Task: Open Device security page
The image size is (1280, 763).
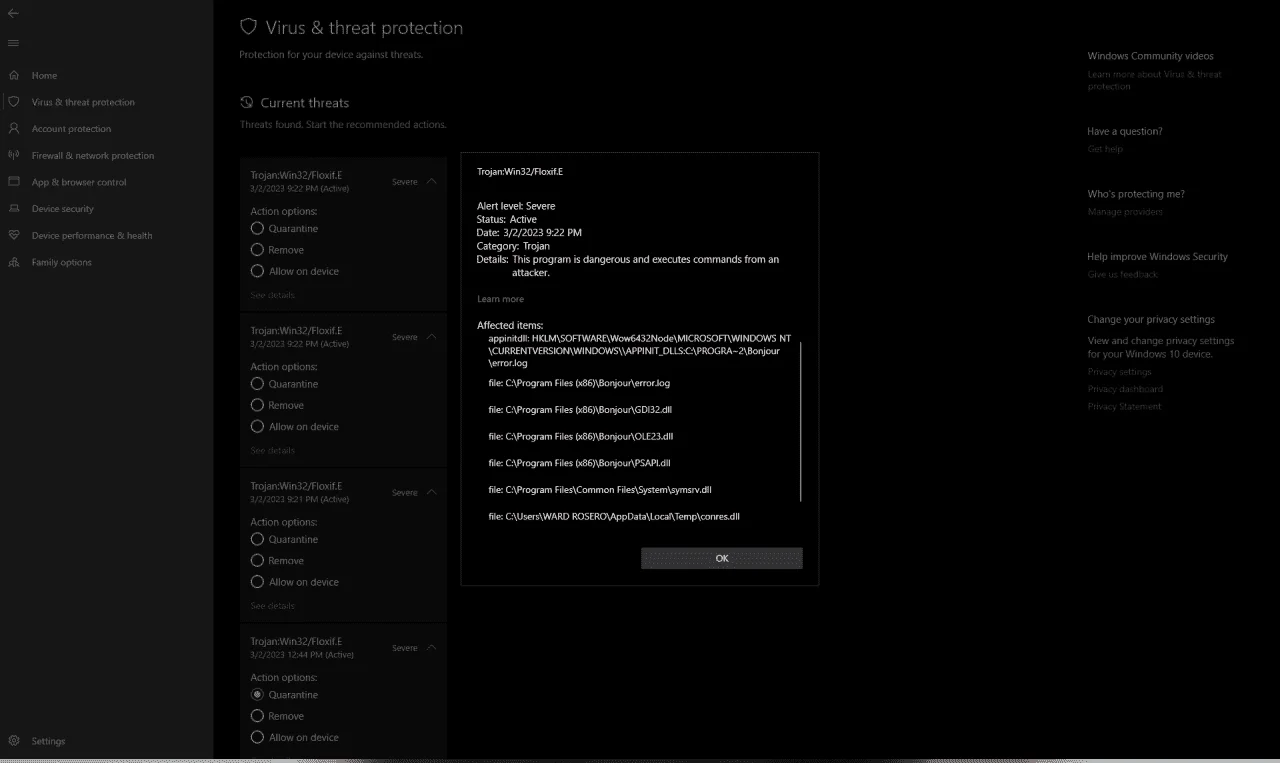Action: point(62,209)
